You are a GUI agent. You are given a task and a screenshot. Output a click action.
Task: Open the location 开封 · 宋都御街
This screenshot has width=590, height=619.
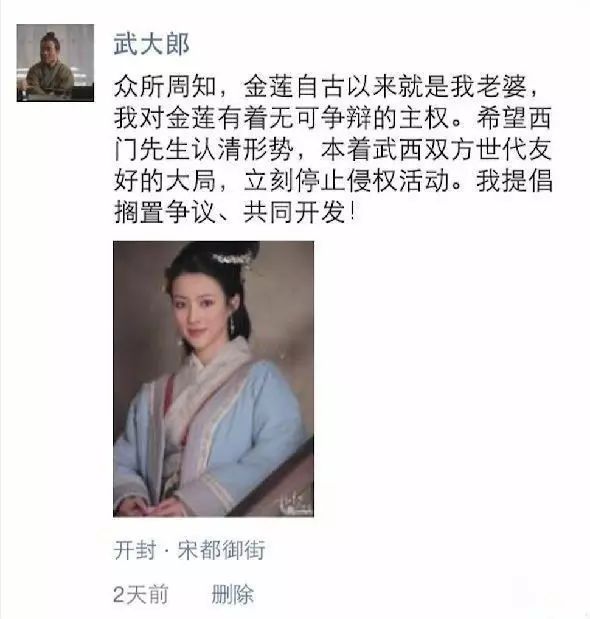pos(189,549)
